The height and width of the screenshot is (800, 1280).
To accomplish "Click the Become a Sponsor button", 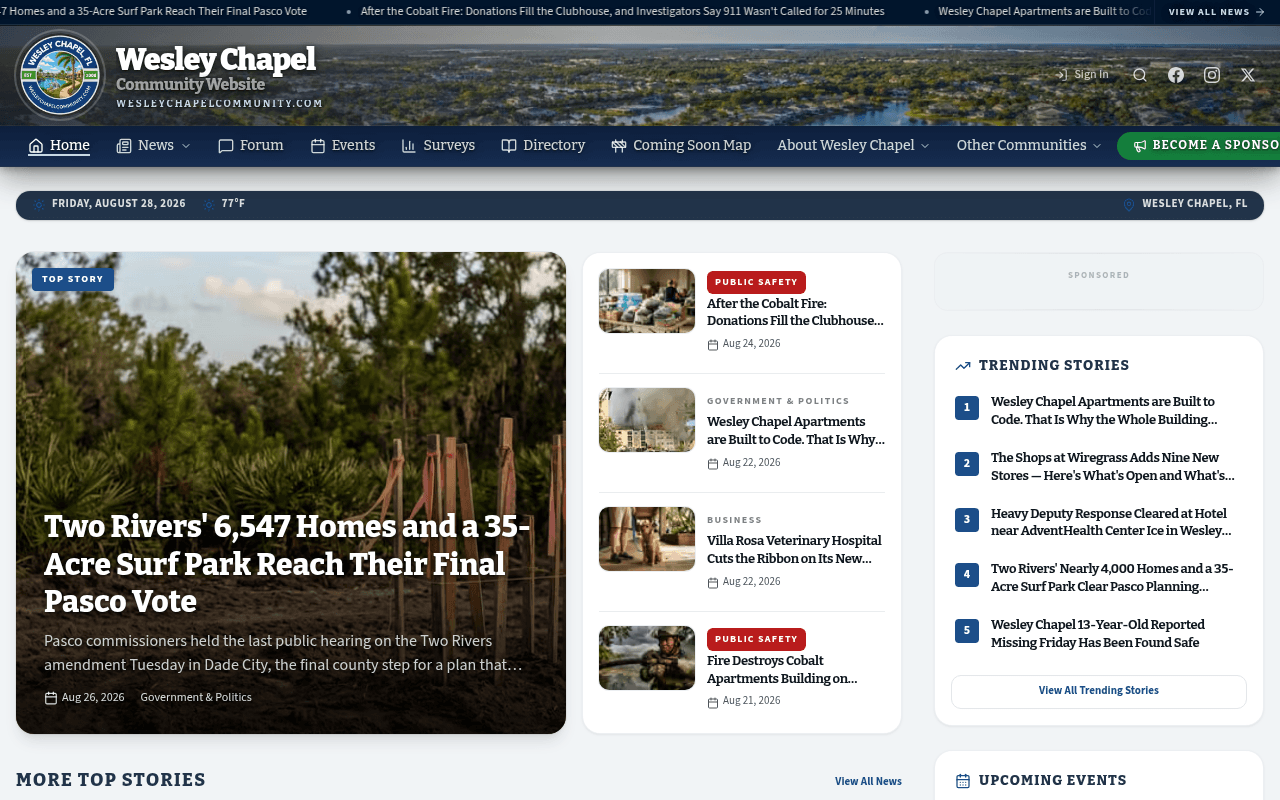I will click(x=1198, y=146).
